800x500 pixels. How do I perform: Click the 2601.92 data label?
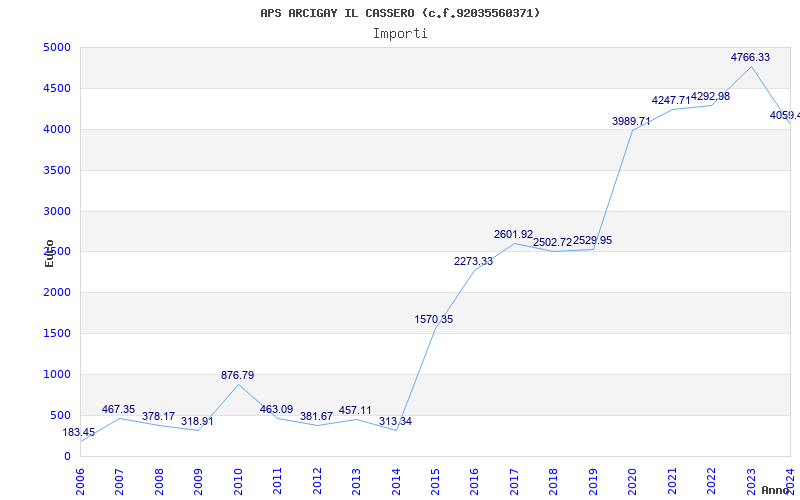[x=513, y=234]
